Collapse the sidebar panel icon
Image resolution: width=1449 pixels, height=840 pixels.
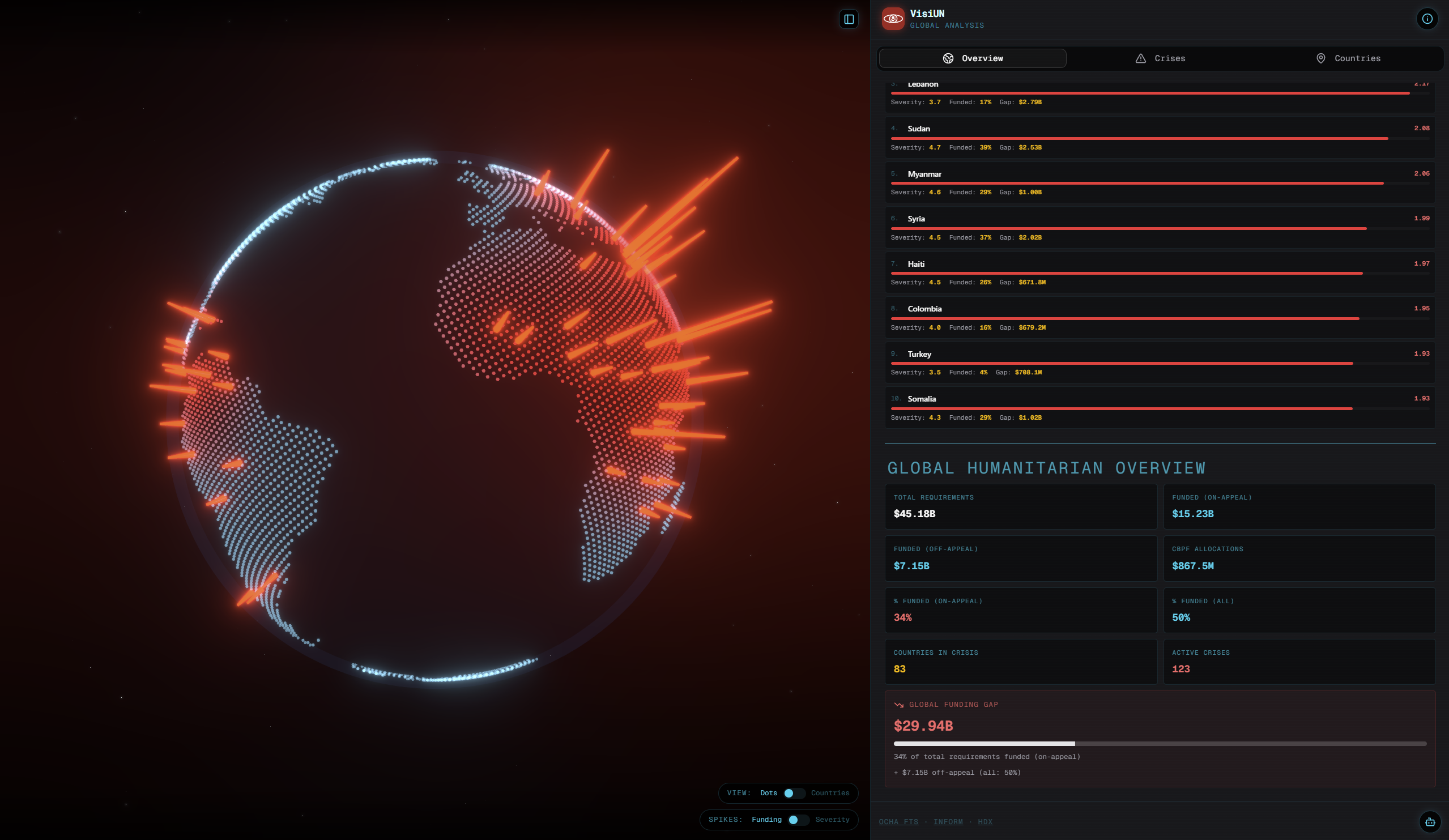click(849, 20)
